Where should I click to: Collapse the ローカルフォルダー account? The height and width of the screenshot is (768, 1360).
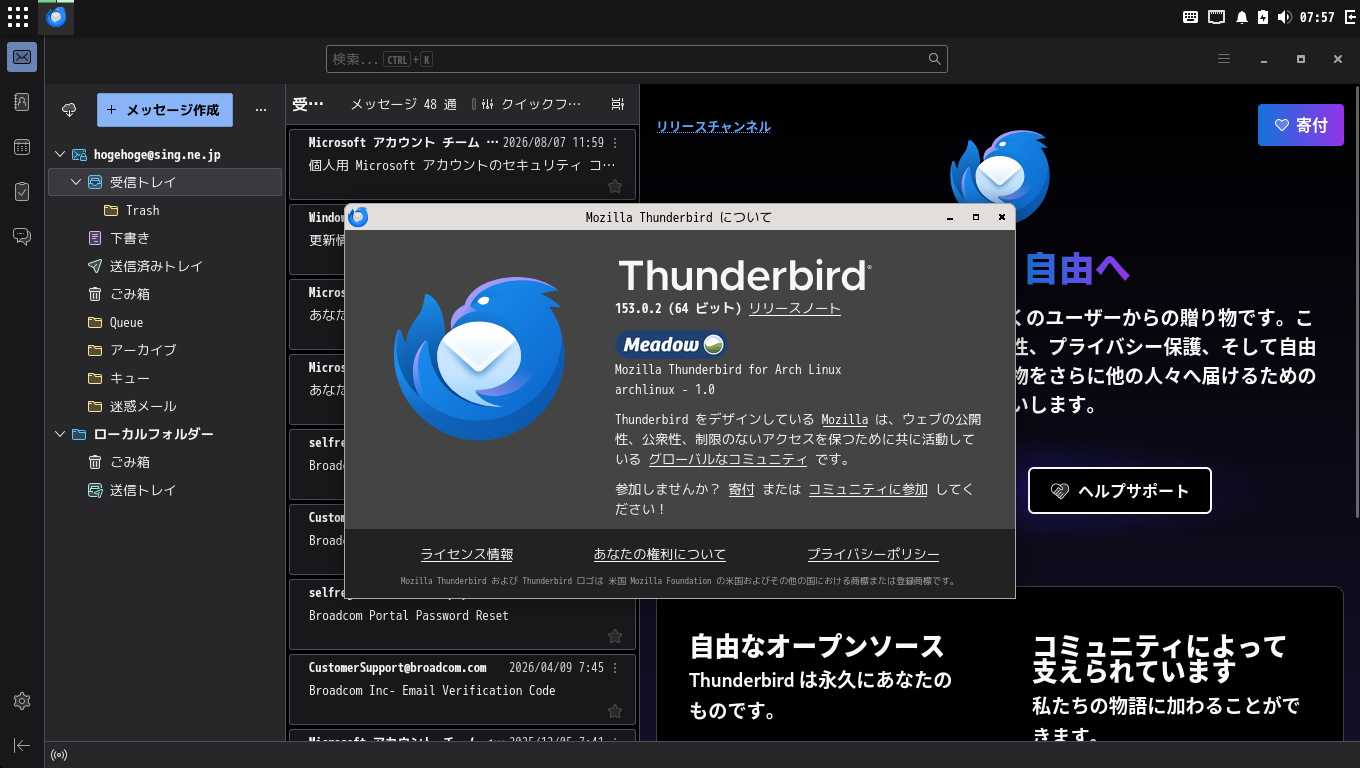60,434
